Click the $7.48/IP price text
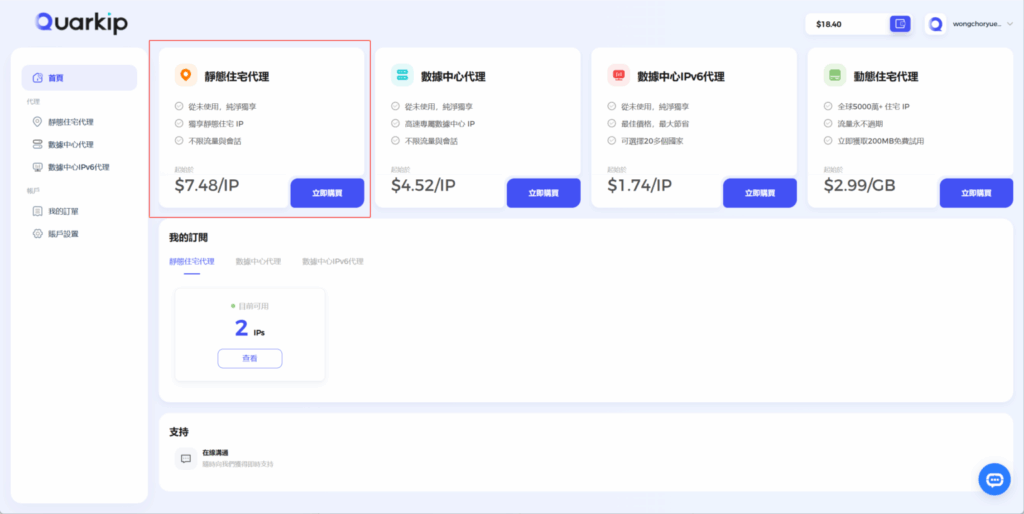 [x=207, y=185]
